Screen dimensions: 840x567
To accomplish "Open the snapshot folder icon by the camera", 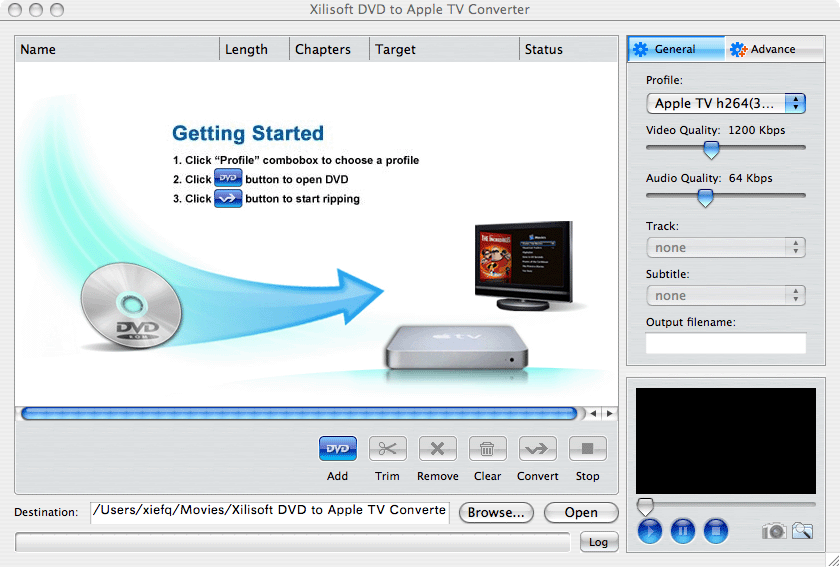I will (x=802, y=531).
